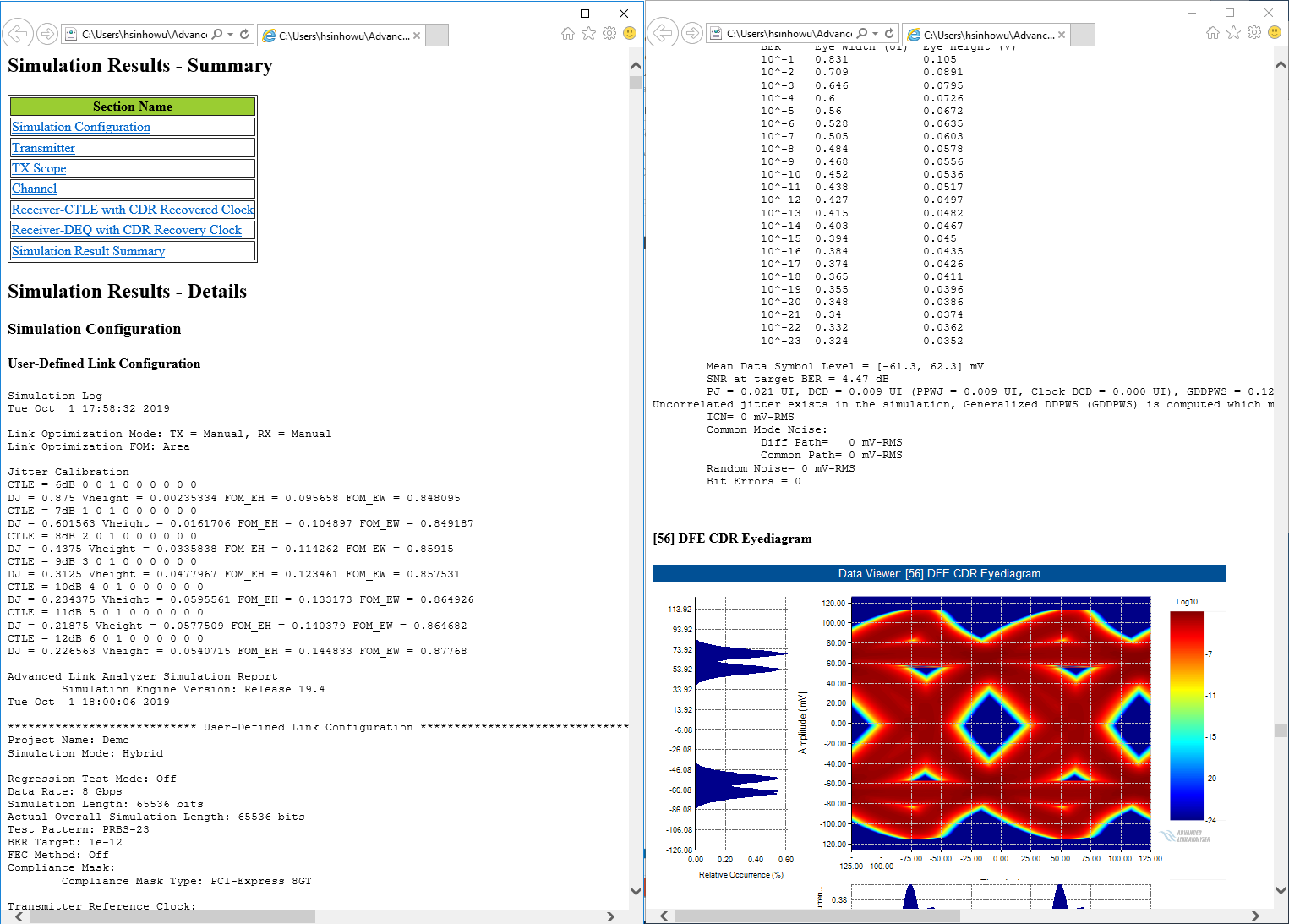The image size is (1289, 924).
Task: Open a new tab in the left window
Action: coord(437,35)
